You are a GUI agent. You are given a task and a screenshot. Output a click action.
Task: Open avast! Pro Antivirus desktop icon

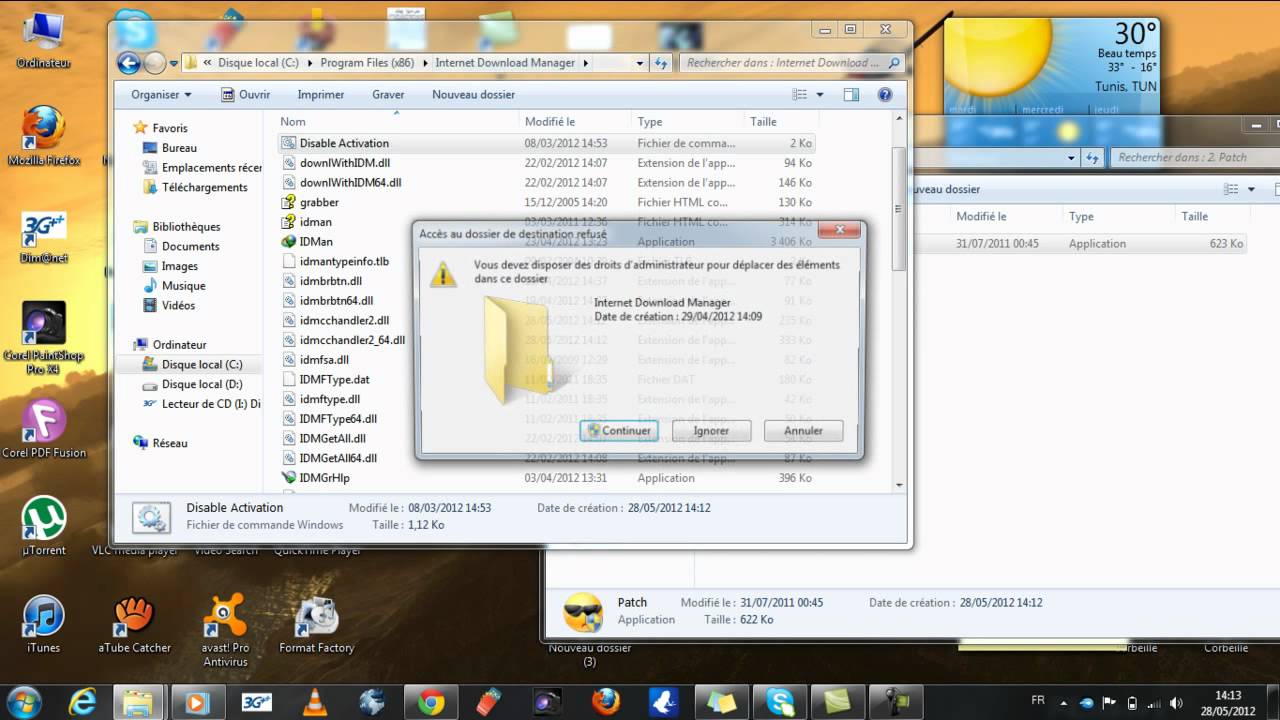pyautogui.click(x=225, y=630)
